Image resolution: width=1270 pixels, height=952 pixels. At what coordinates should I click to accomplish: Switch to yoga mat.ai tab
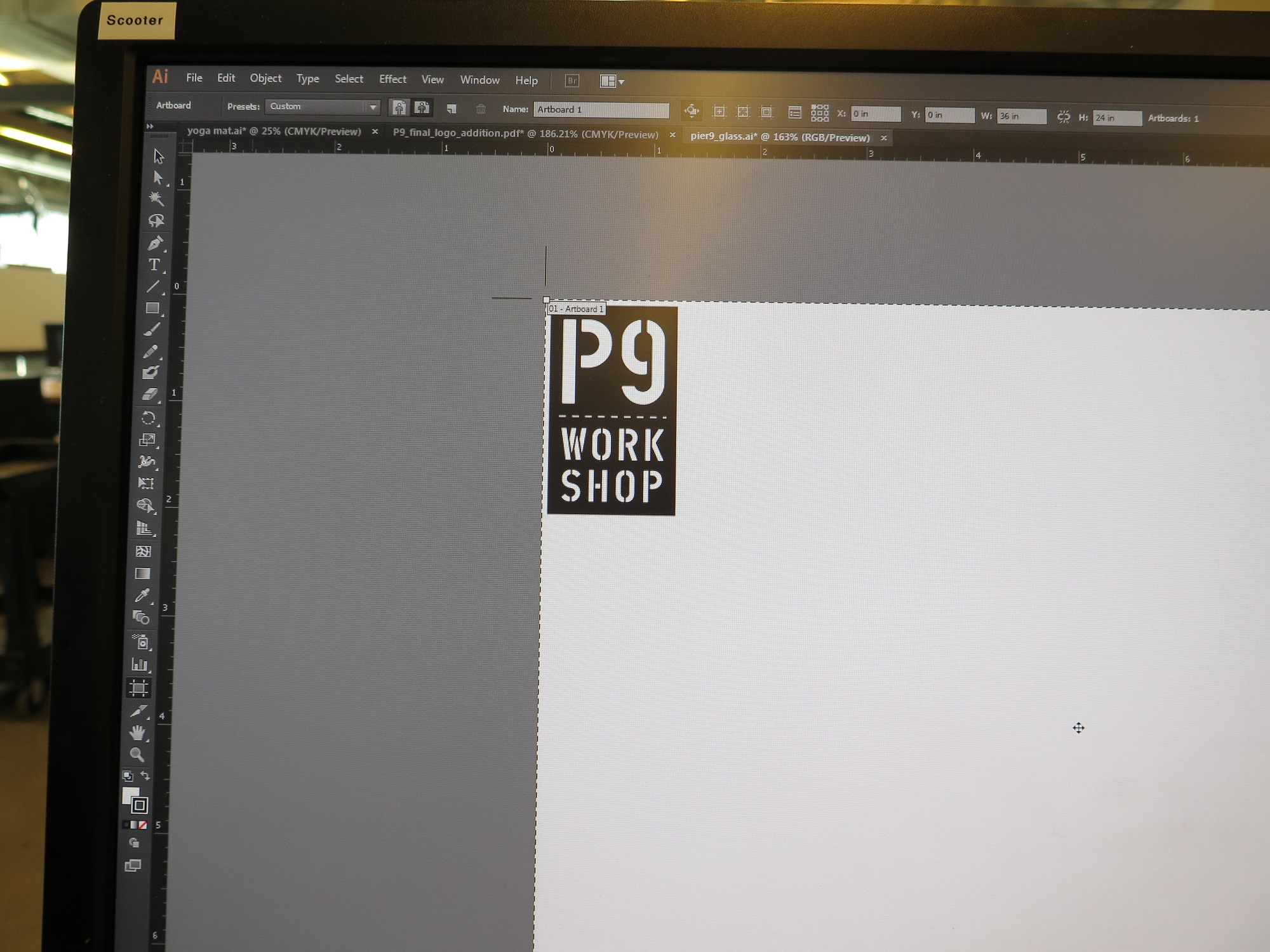click(x=274, y=131)
